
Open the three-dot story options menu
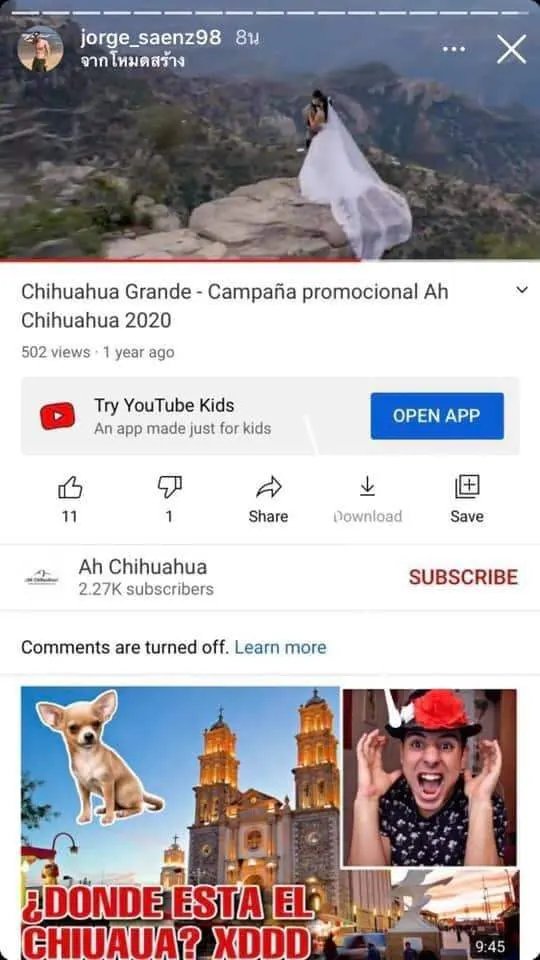pyautogui.click(x=454, y=49)
